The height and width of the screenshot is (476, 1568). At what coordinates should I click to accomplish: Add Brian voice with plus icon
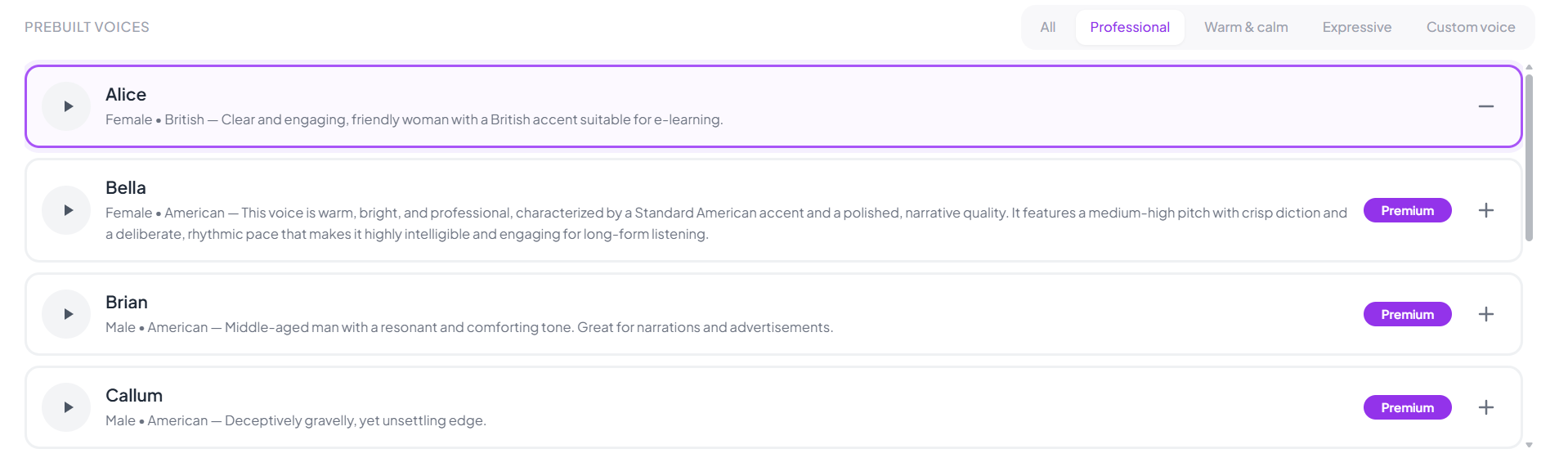point(1486,314)
